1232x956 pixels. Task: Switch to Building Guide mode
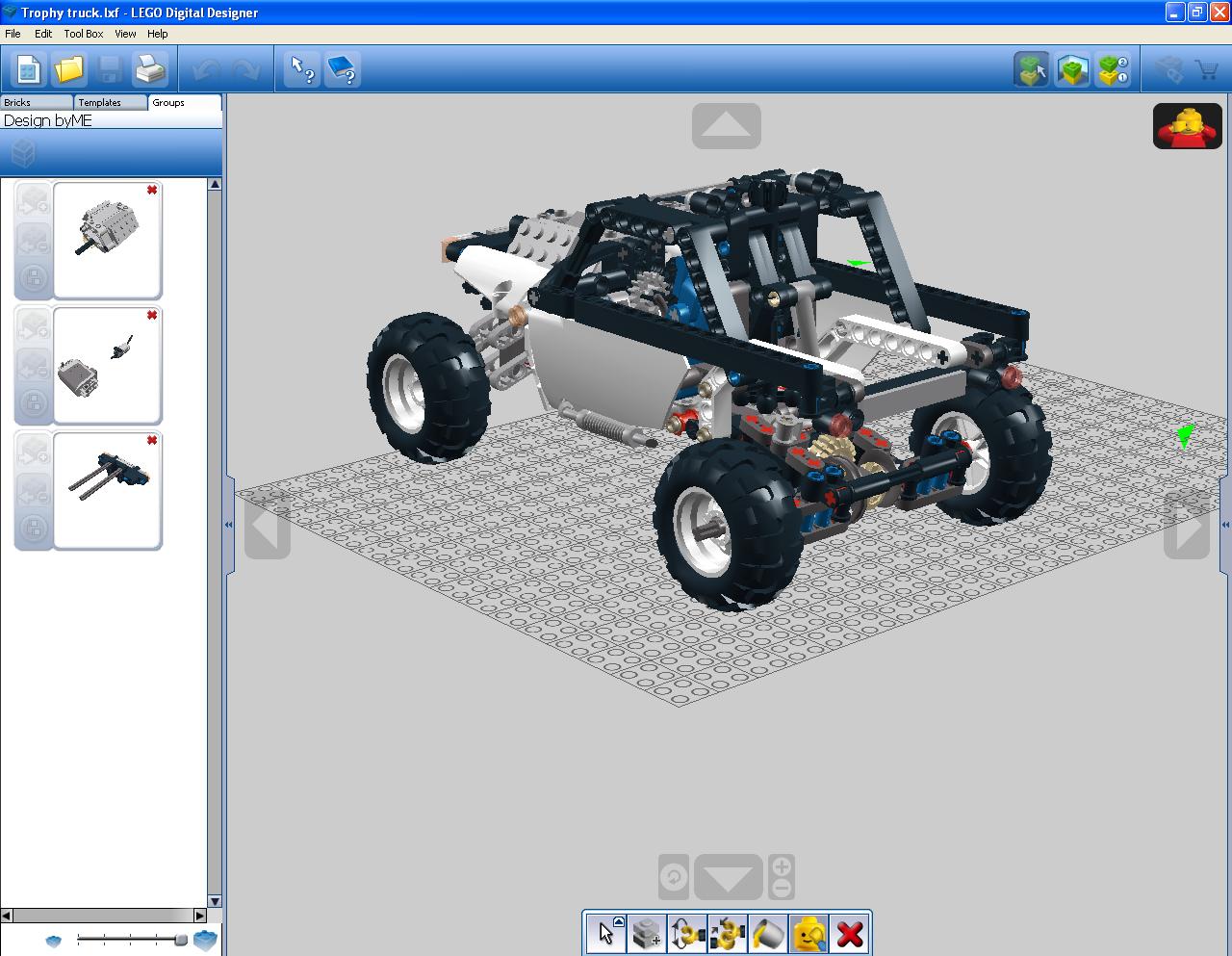click(x=1114, y=69)
